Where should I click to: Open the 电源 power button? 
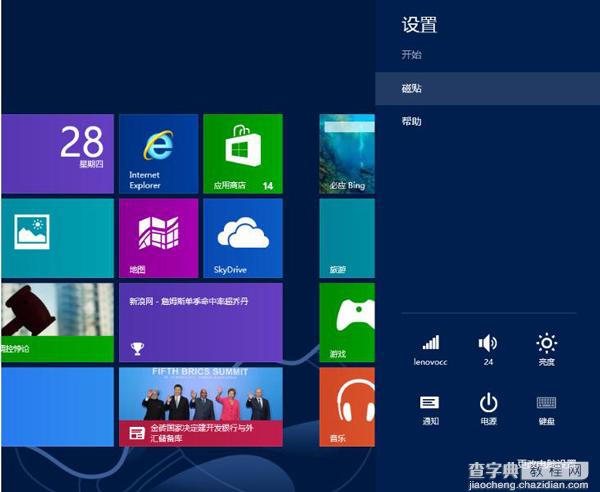488,410
